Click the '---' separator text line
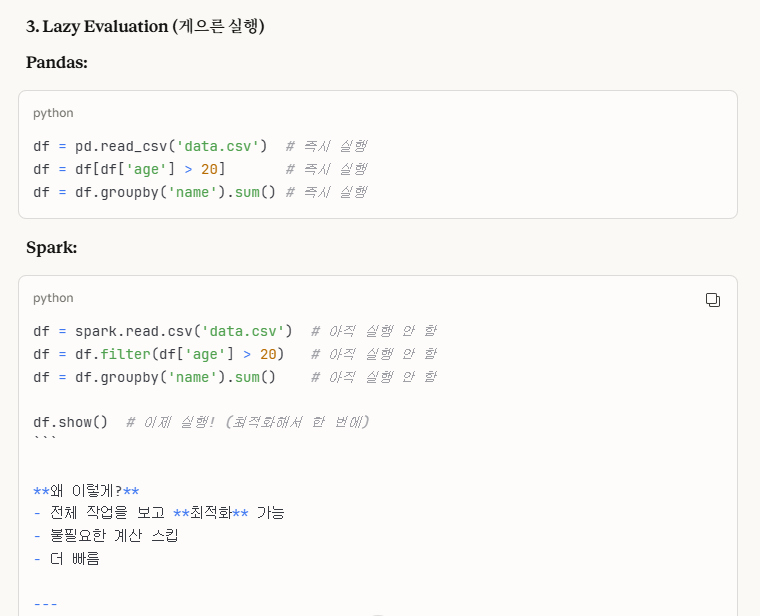Image resolution: width=760 pixels, height=616 pixels. pos(46,604)
